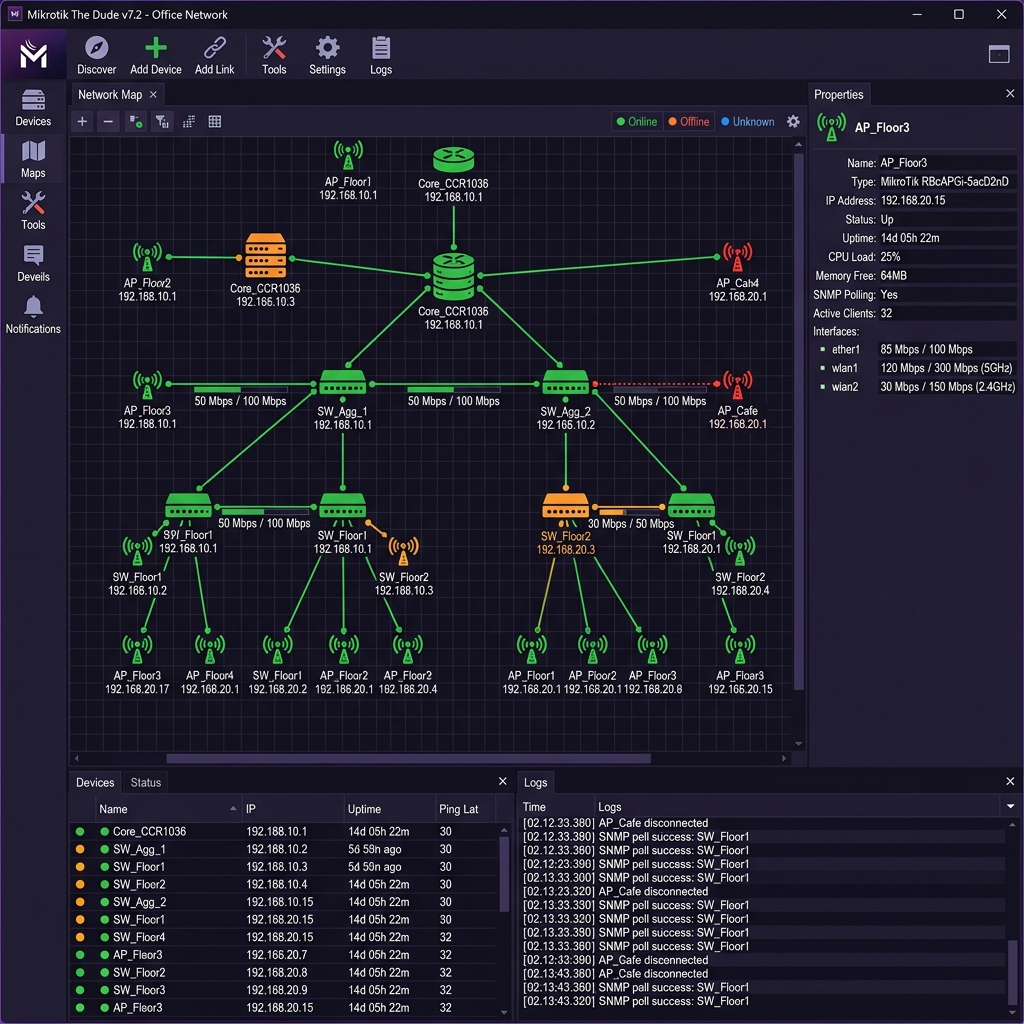Switch to the Status tab
1024x1024 pixels.
tap(146, 782)
